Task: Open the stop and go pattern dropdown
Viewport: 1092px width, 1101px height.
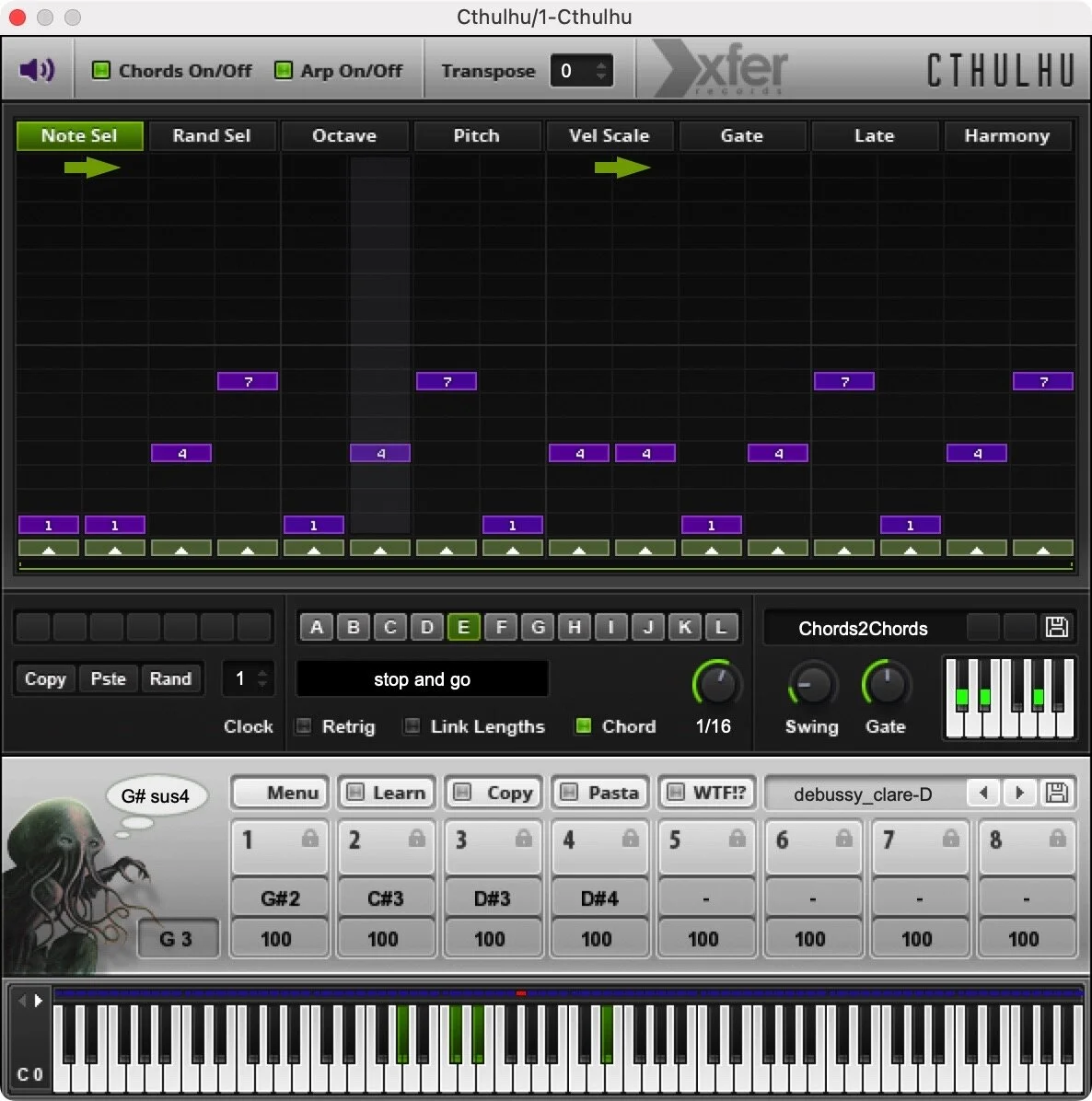Action: point(422,679)
